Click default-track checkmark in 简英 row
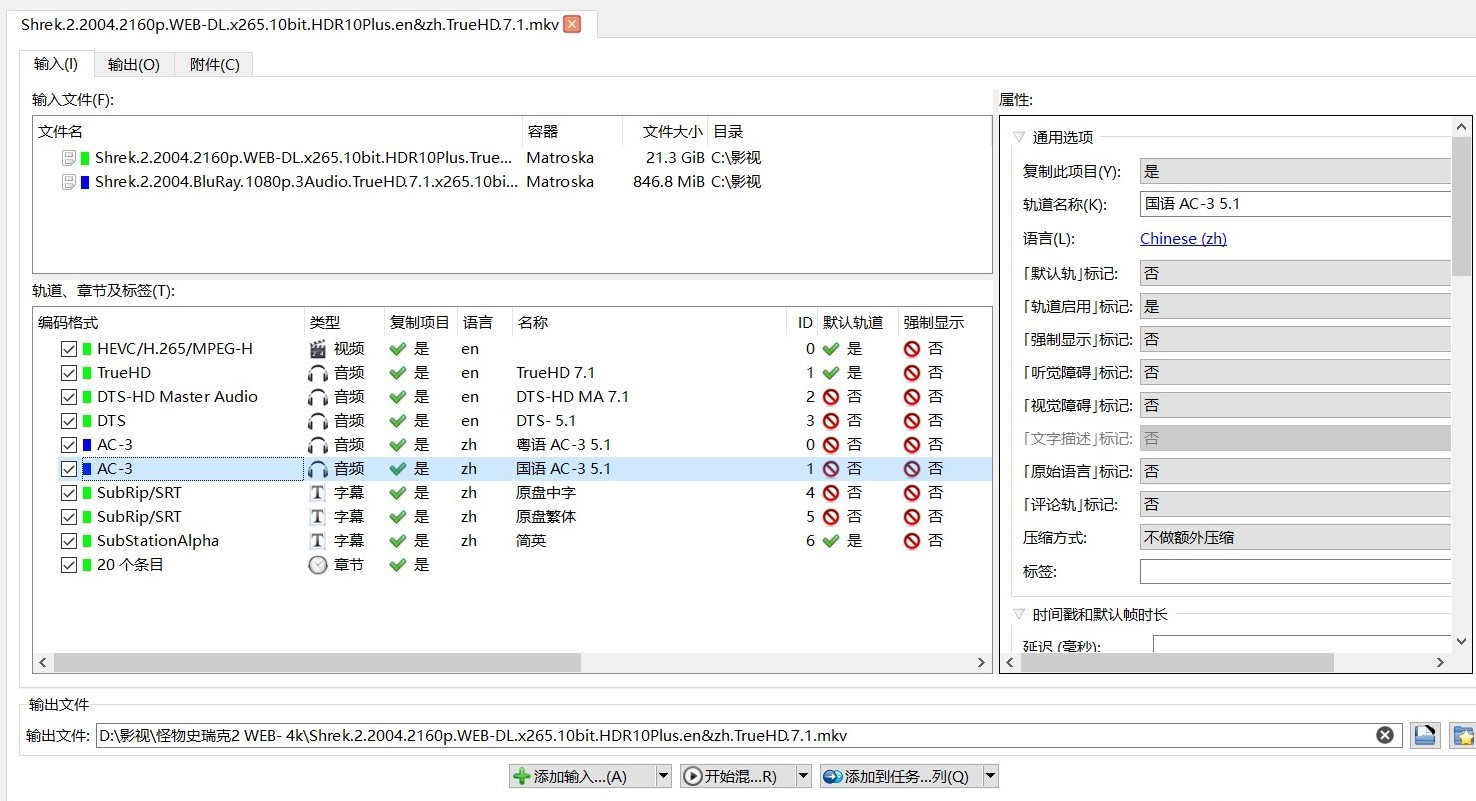The width and height of the screenshot is (1476, 801). coord(831,541)
